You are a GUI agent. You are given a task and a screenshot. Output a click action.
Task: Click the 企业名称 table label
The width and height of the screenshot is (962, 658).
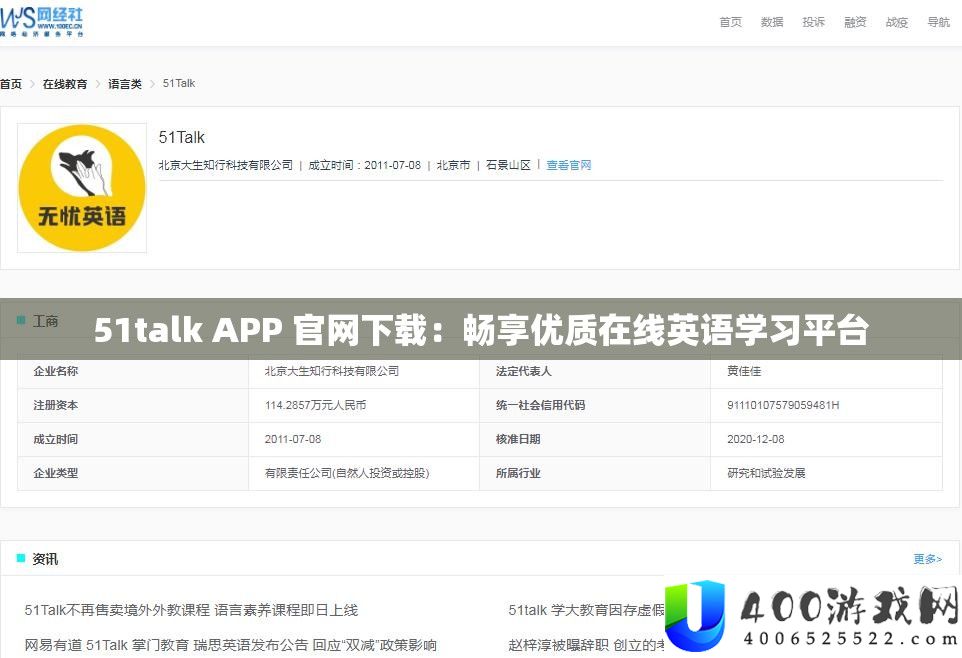click(x=56, y=371)
